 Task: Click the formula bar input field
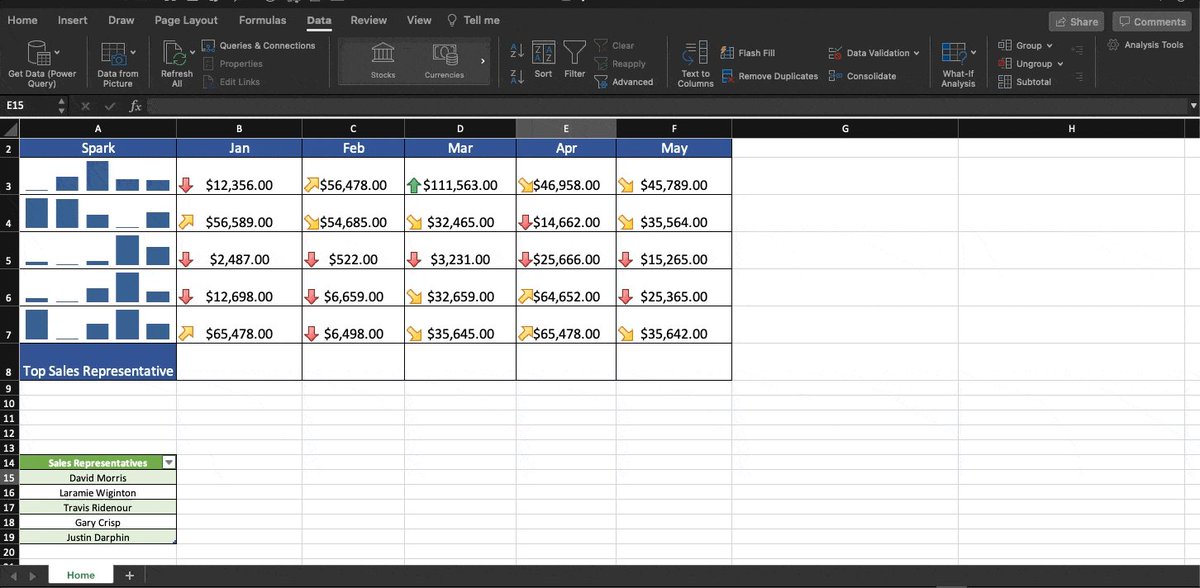coord(665,106)
